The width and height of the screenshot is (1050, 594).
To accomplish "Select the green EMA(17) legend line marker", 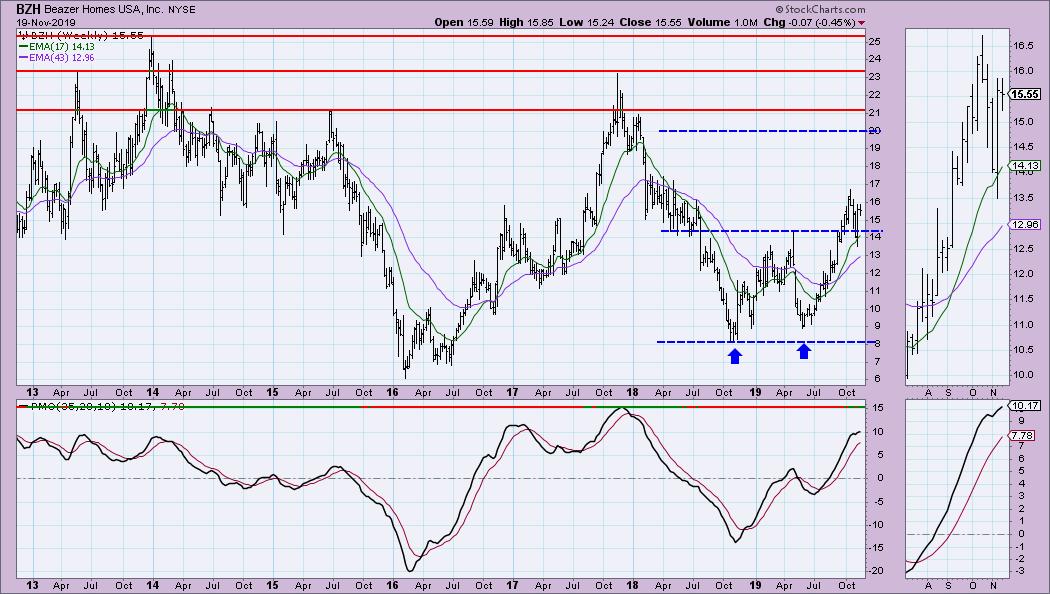I will tap(23, 47).
